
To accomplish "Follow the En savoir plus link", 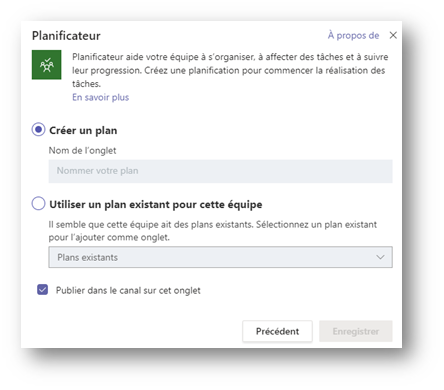I will coord(100,97).
